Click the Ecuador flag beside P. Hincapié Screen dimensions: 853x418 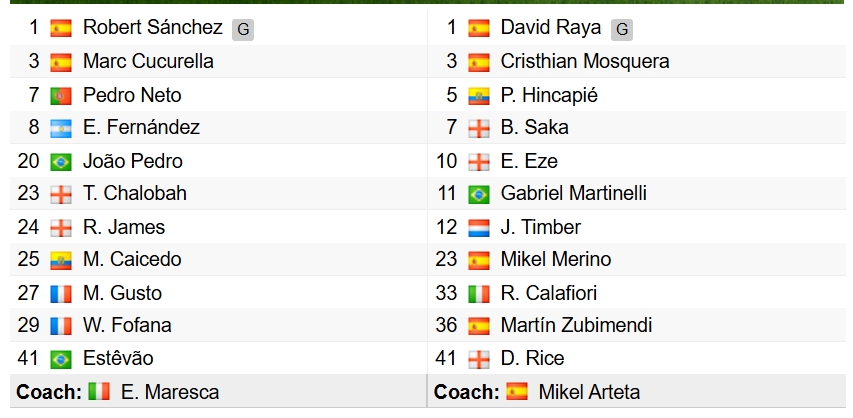tap(479, 96)
